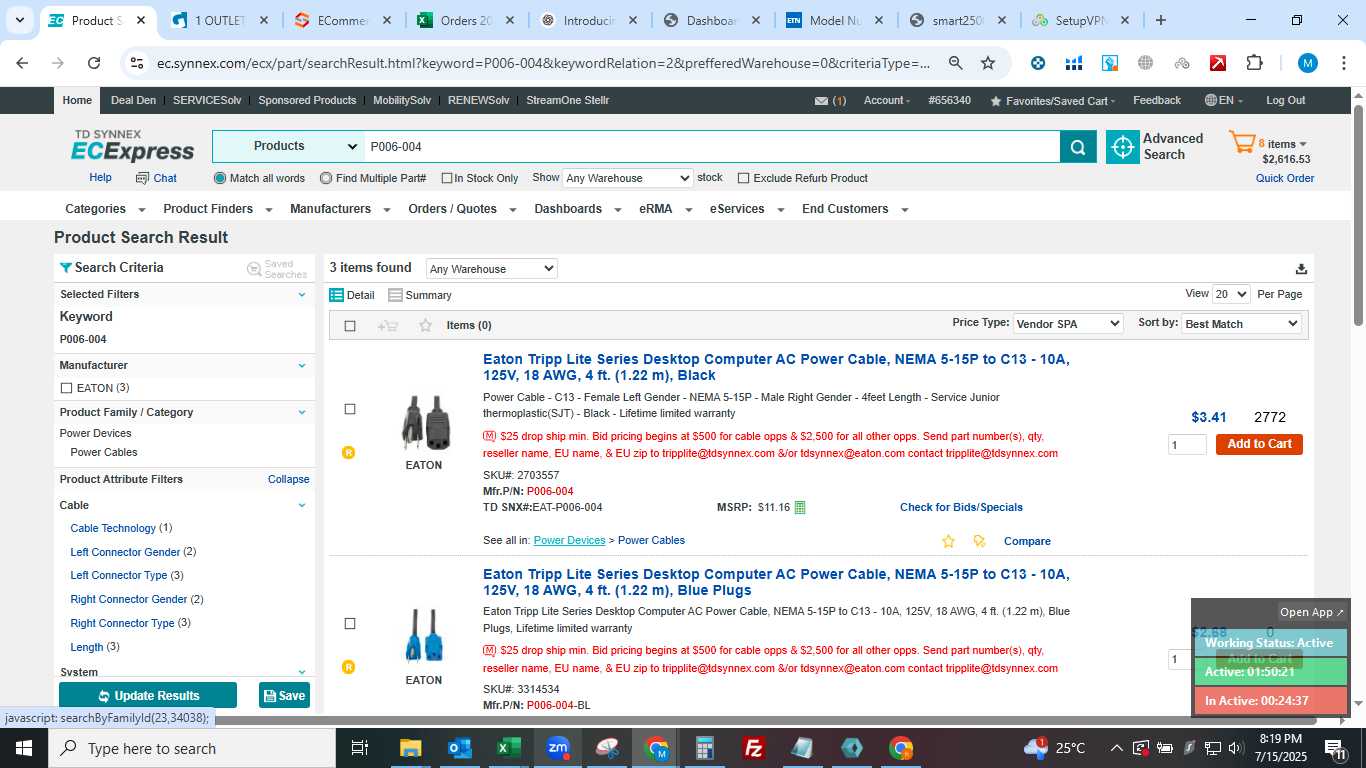1366x768 pixels.
Task: Open FileZilla from the taskbar
Action: 755,748
